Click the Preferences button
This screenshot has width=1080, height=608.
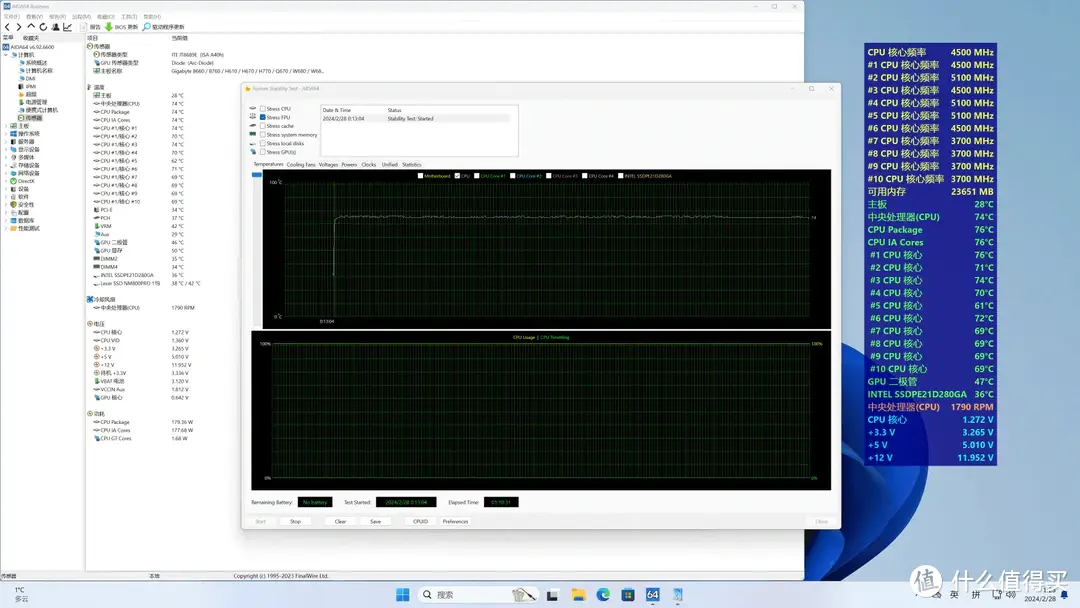tap(455, 521)
